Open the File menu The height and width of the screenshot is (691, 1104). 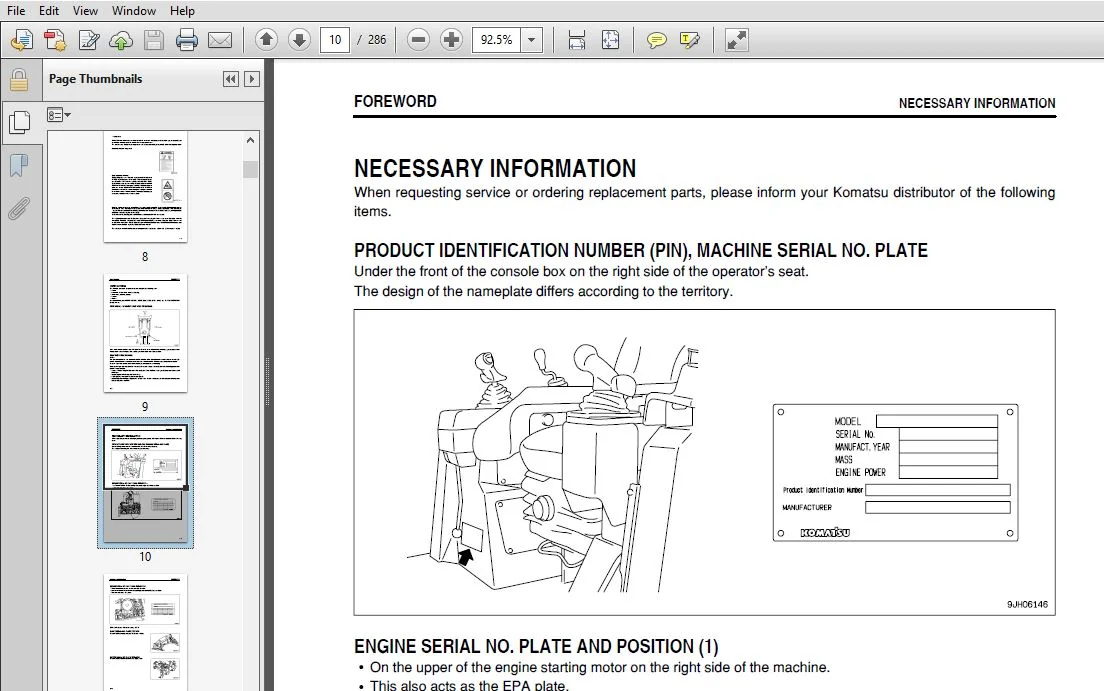click(x=15, y=11)
